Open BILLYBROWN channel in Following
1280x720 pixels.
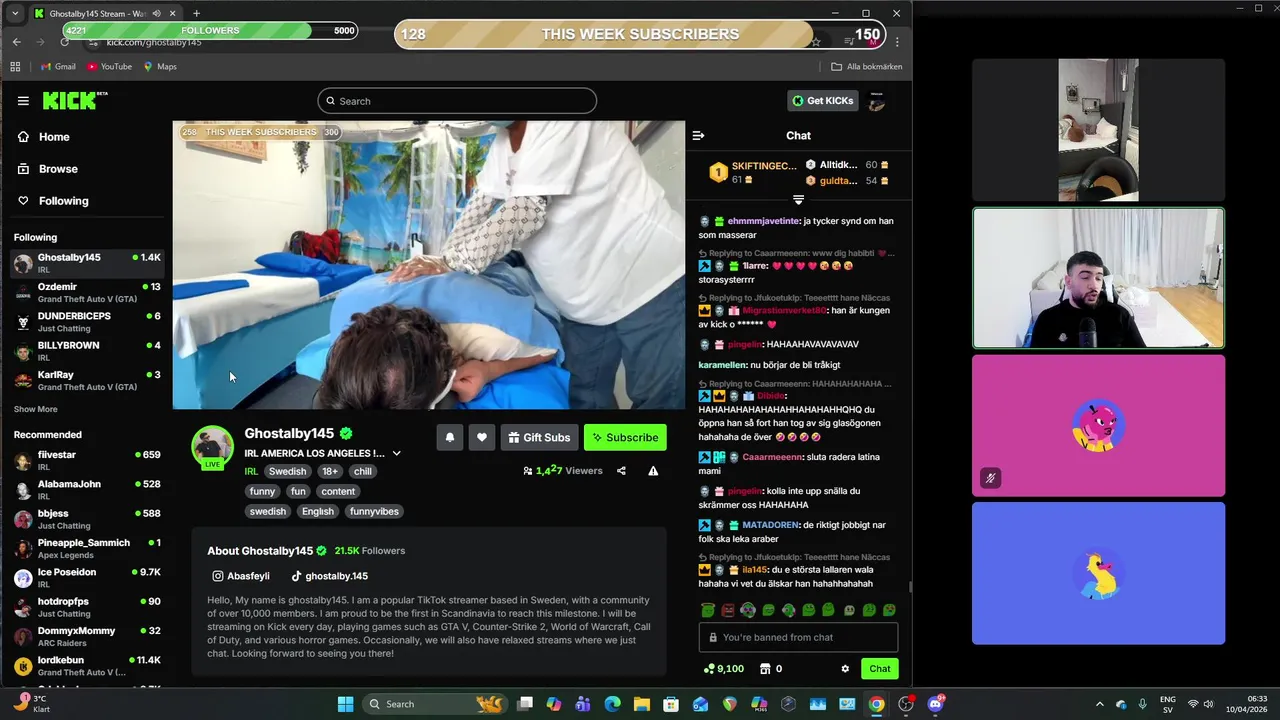[x=87, y=350]
